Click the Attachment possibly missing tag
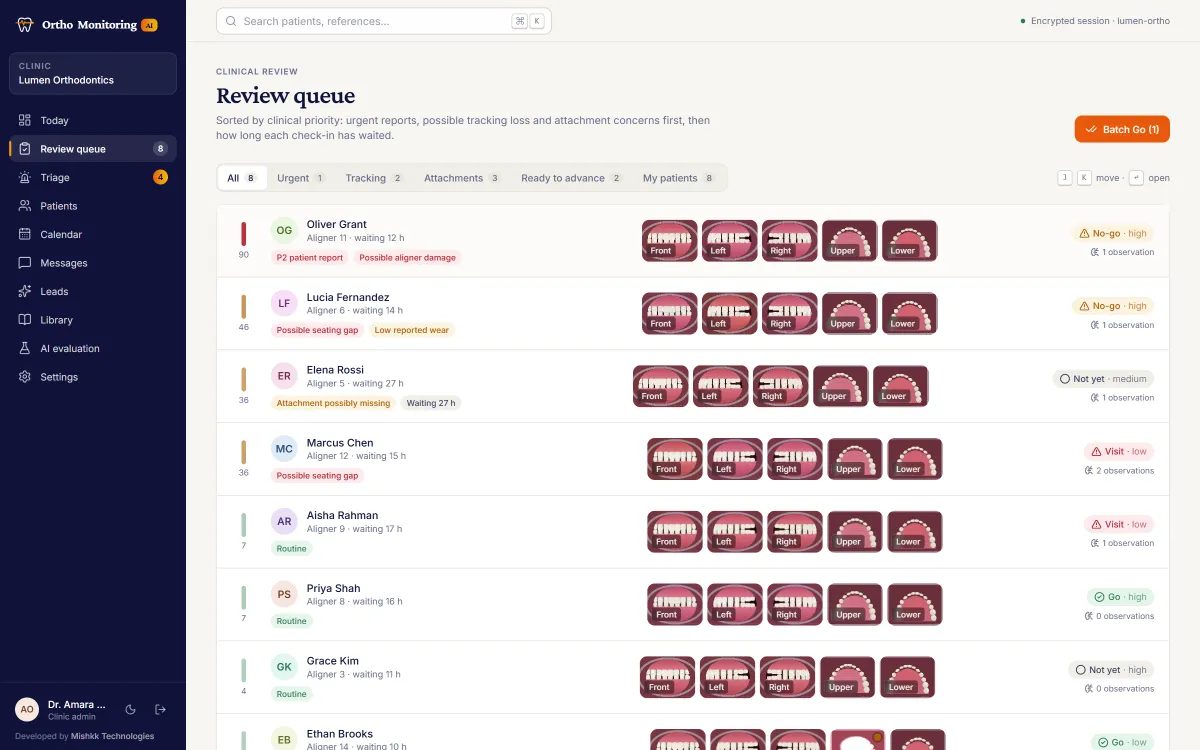Screen dimensions: 1200x750 coord(333,403)
